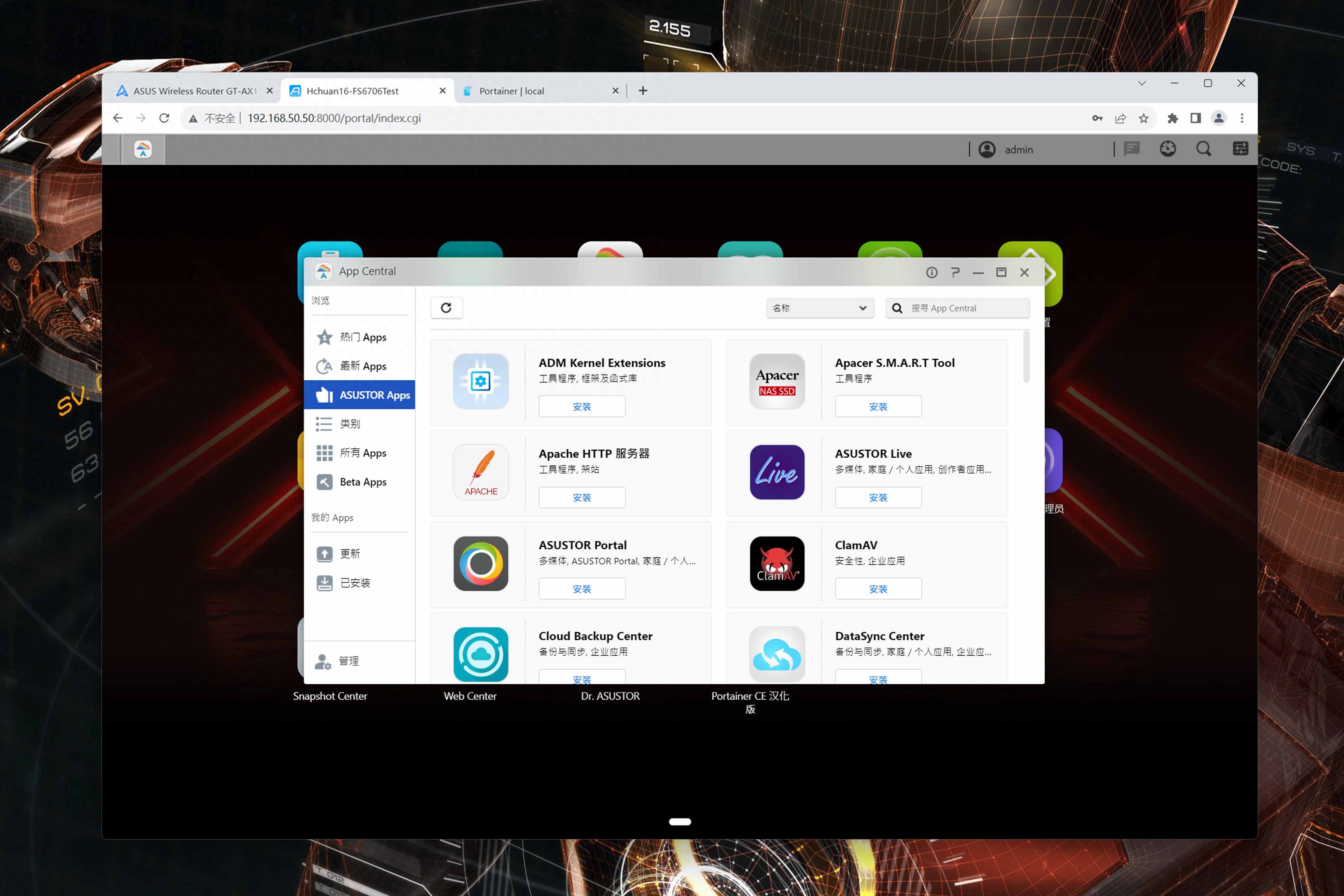Click the Apache feather app icon
1344x896 pixels.
(x=480, y=472)
